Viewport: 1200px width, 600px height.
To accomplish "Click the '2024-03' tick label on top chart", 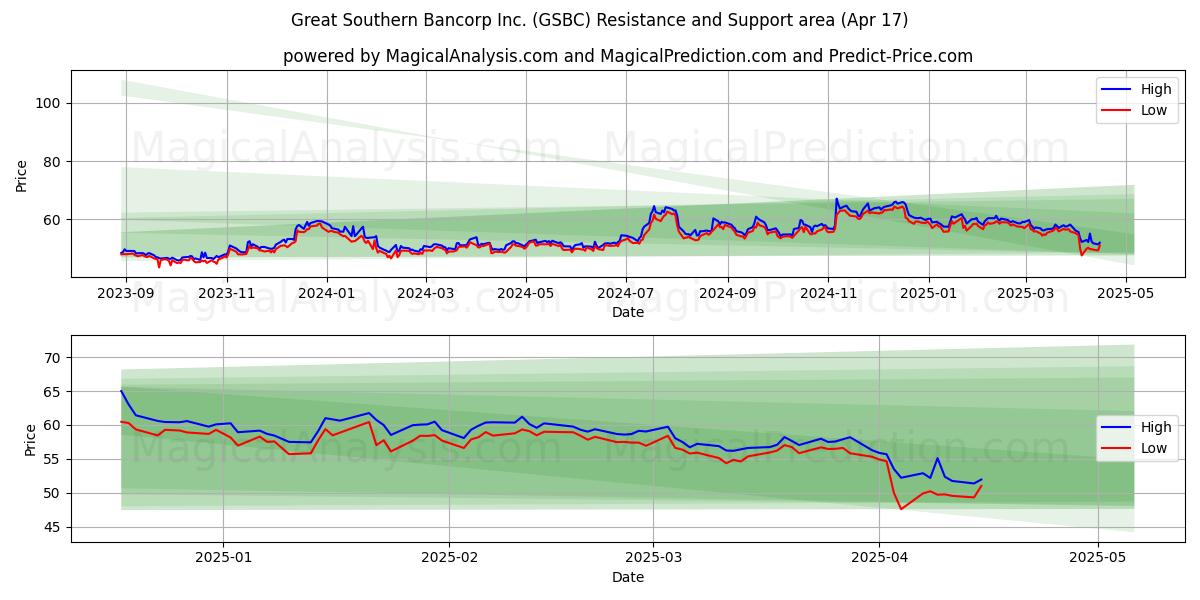I will pyautogui.click(x=426, y=293).
